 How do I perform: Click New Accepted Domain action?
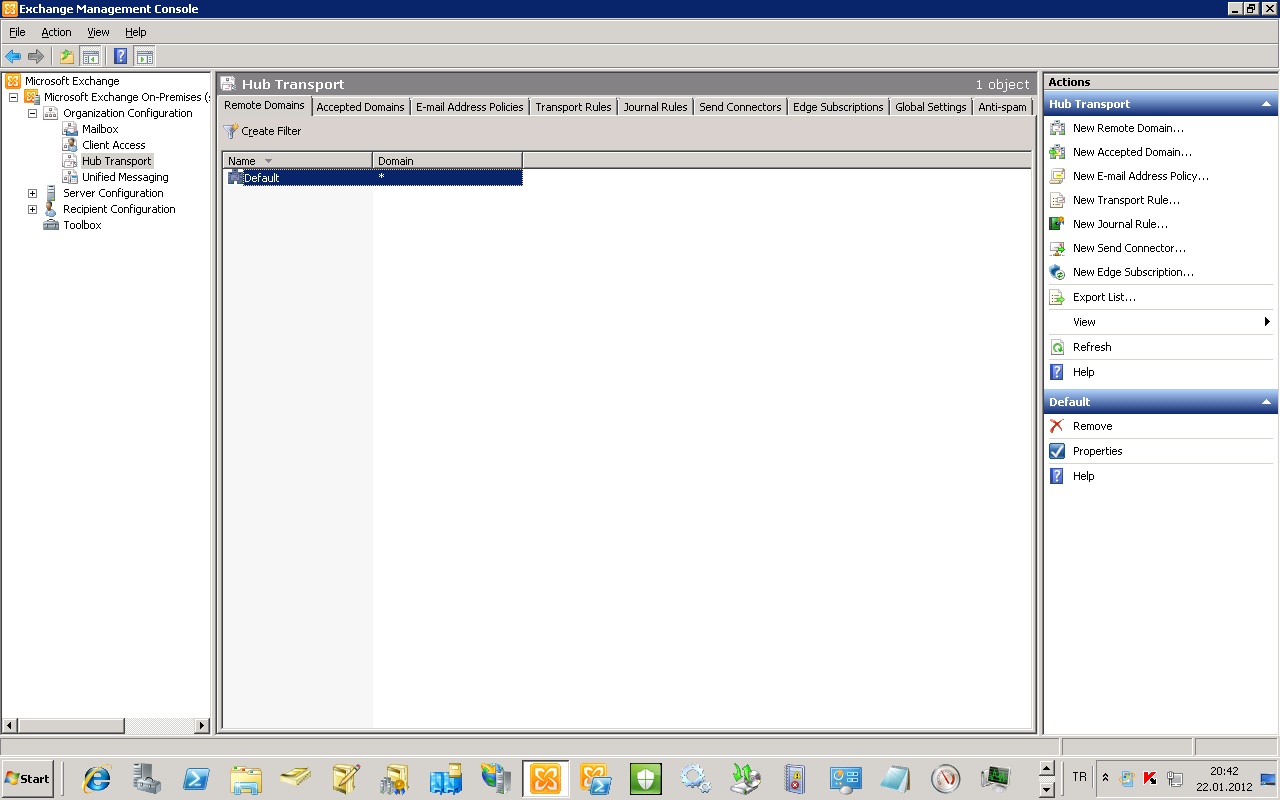pyautogui.click(x=1132, y=152)
